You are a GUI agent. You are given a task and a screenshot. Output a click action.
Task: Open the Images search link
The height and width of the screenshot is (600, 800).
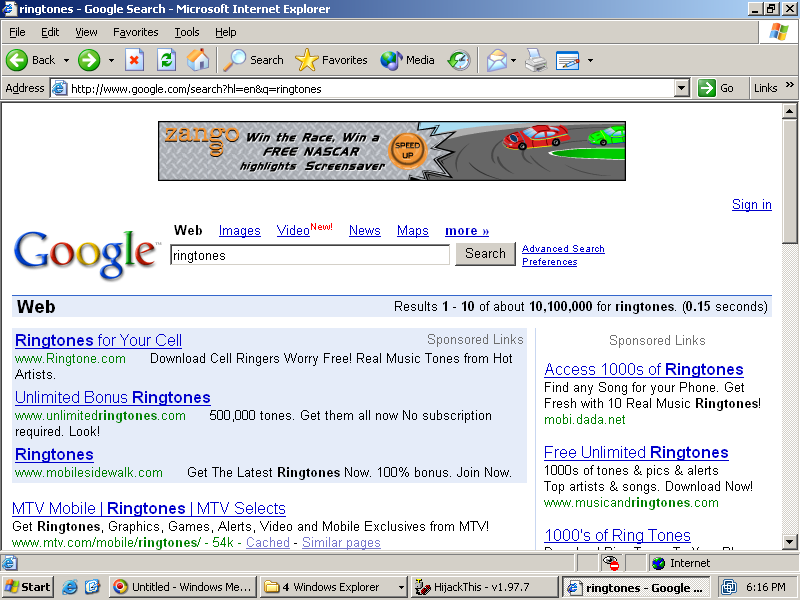(239, 231)
